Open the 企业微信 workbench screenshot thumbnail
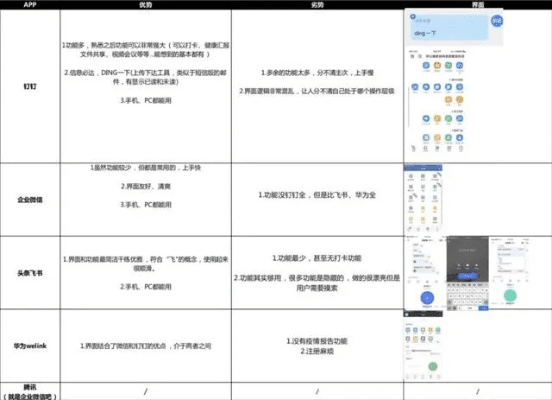 click(423, 198)
